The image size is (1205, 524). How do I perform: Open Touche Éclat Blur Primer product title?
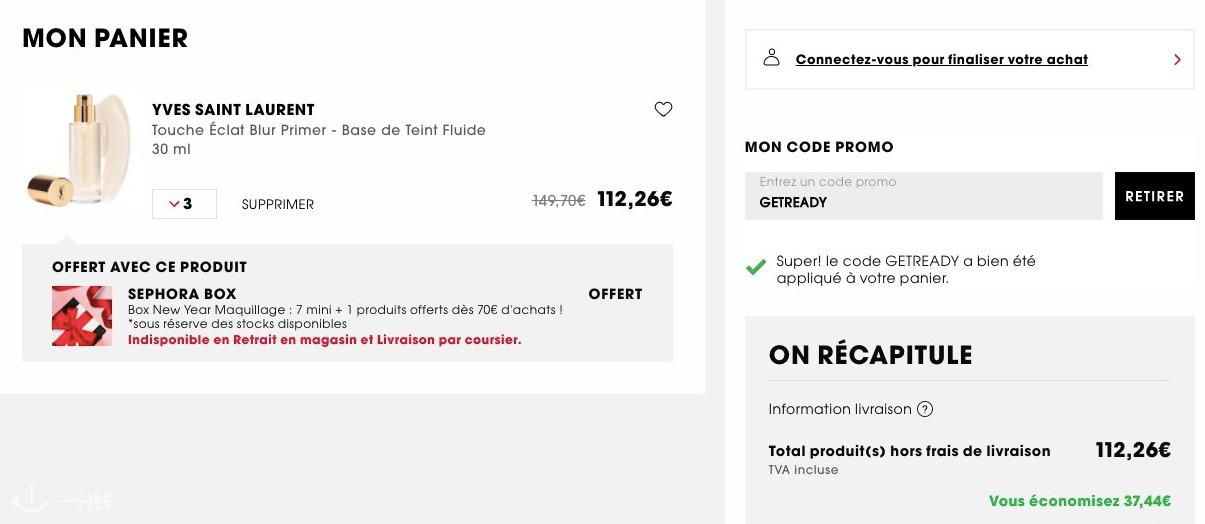point(319,130)
